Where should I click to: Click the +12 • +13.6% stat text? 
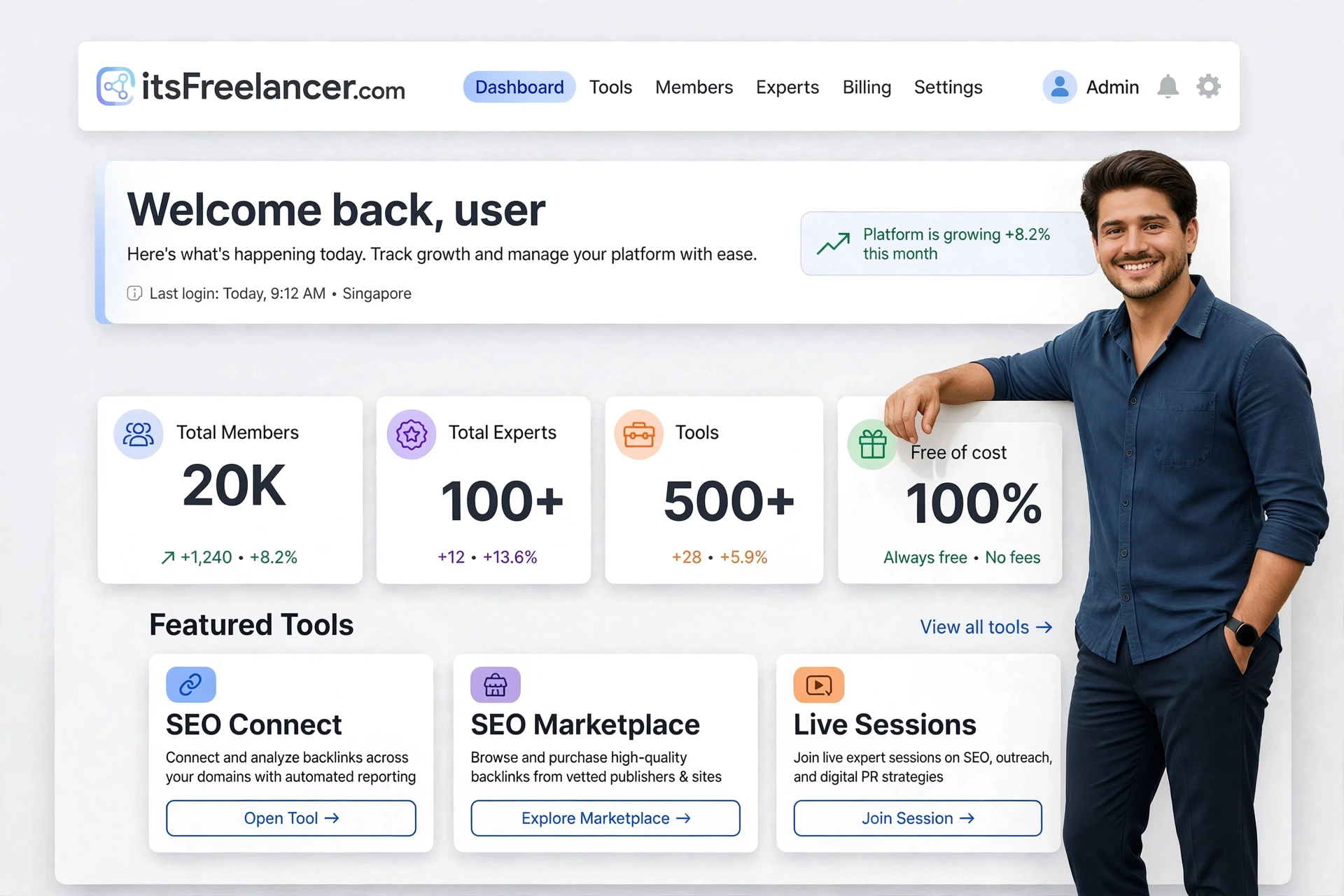[487, 557]
